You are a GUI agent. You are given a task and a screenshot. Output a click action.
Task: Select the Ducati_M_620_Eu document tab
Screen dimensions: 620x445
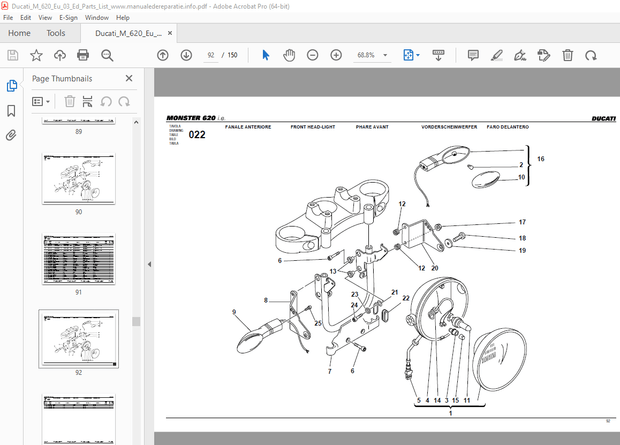tap(128, 33)
